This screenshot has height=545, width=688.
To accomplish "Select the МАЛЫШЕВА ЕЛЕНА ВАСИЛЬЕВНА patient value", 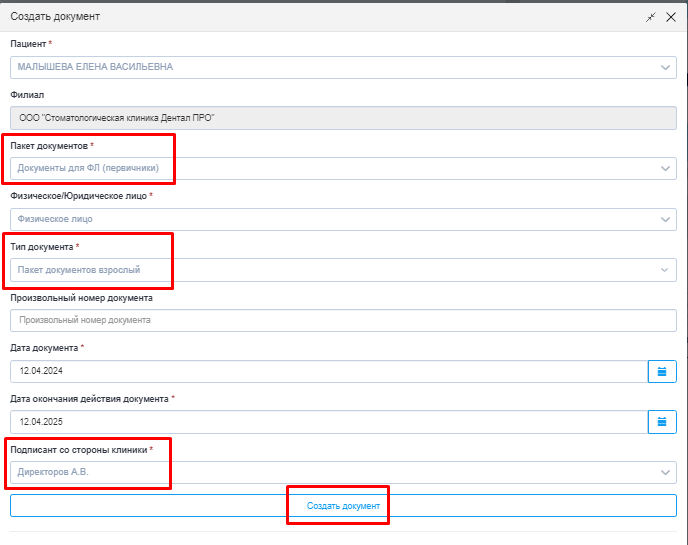I will coord(95,67).
